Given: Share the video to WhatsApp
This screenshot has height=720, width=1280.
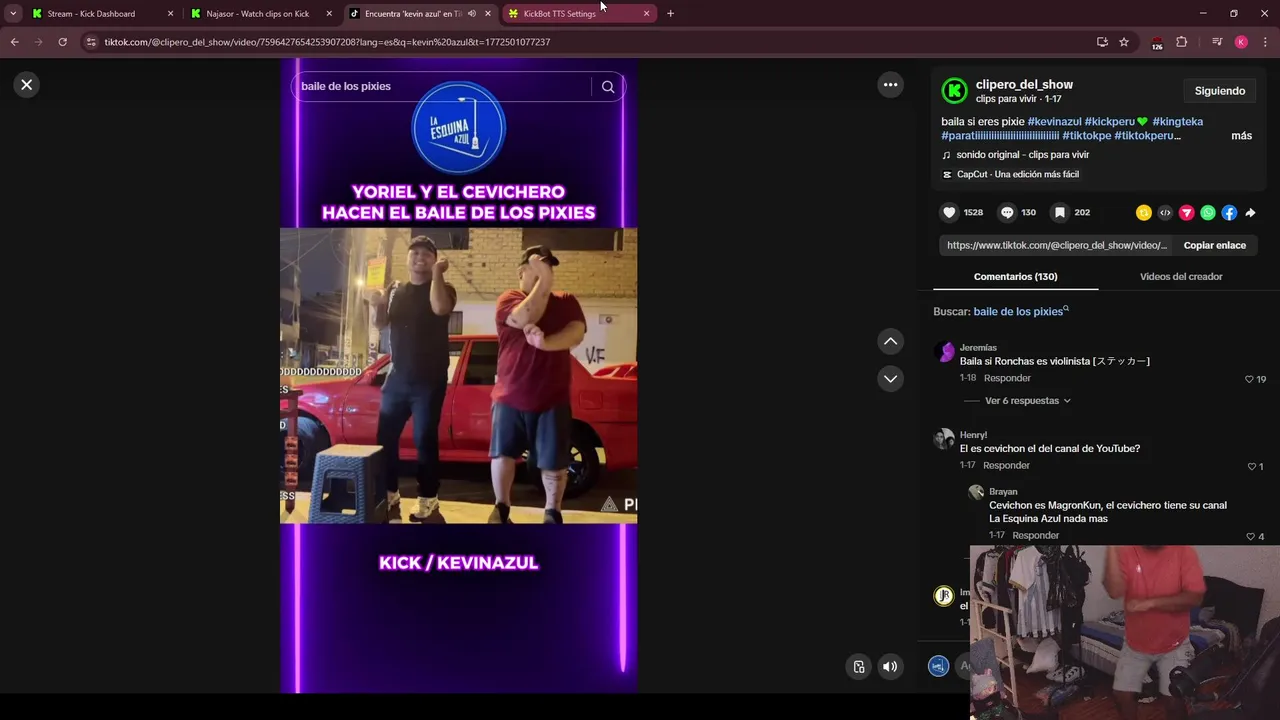Looking at the screenshot, I should coord(1208,213).
